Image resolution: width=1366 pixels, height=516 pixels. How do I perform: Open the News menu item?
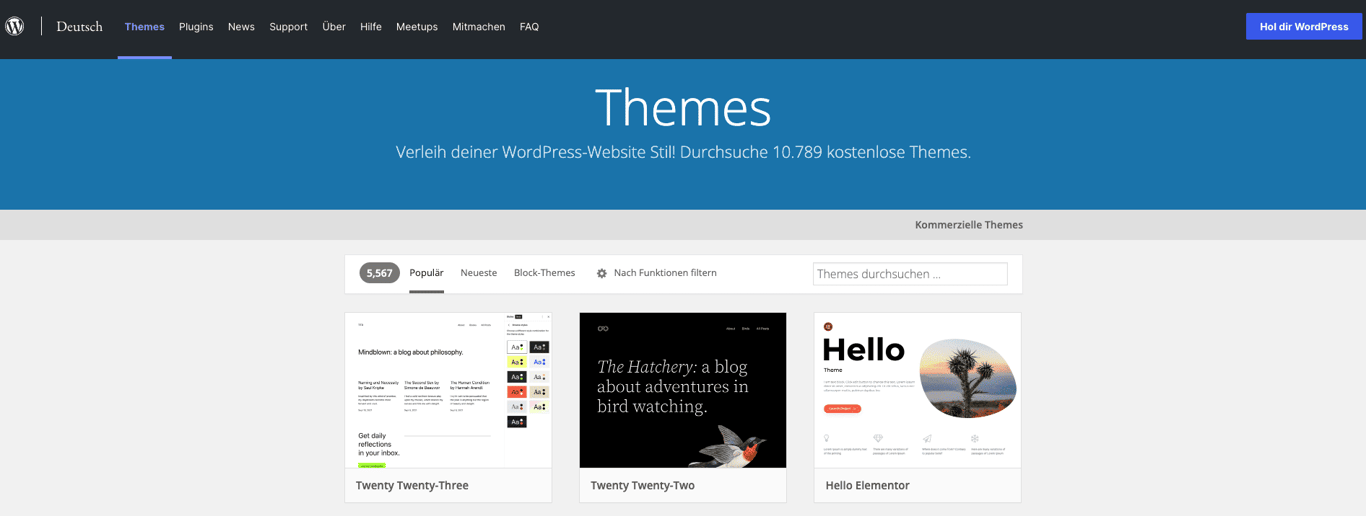[x=241, y=27]
